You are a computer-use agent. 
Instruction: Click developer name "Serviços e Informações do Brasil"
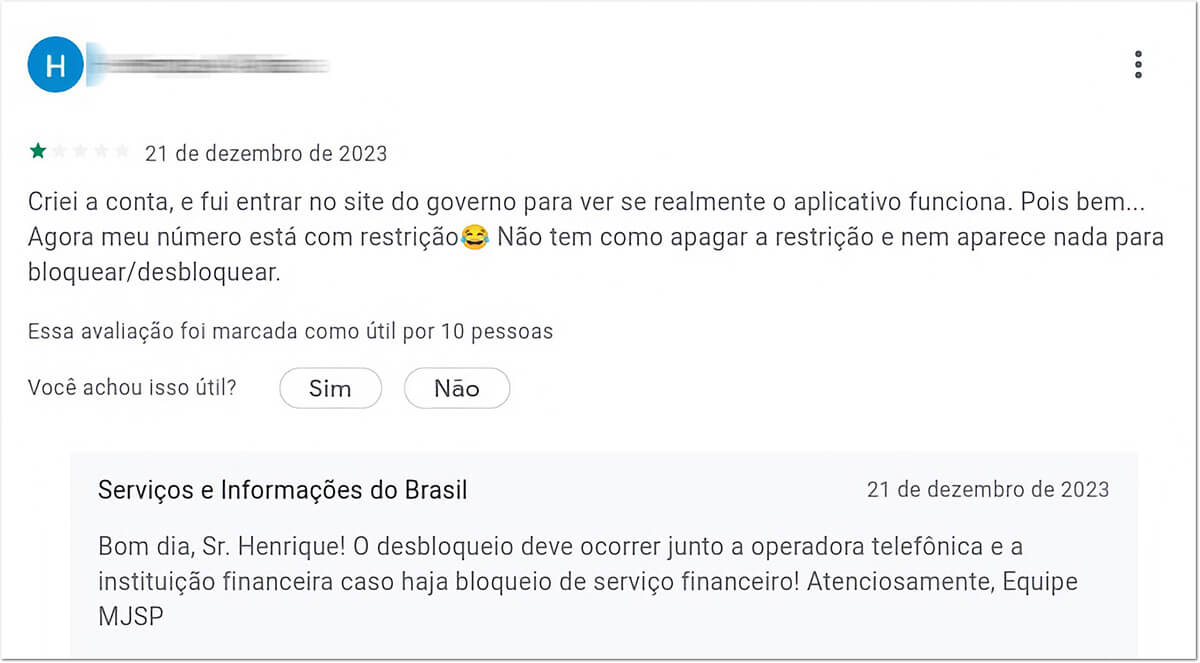(283, 490)
